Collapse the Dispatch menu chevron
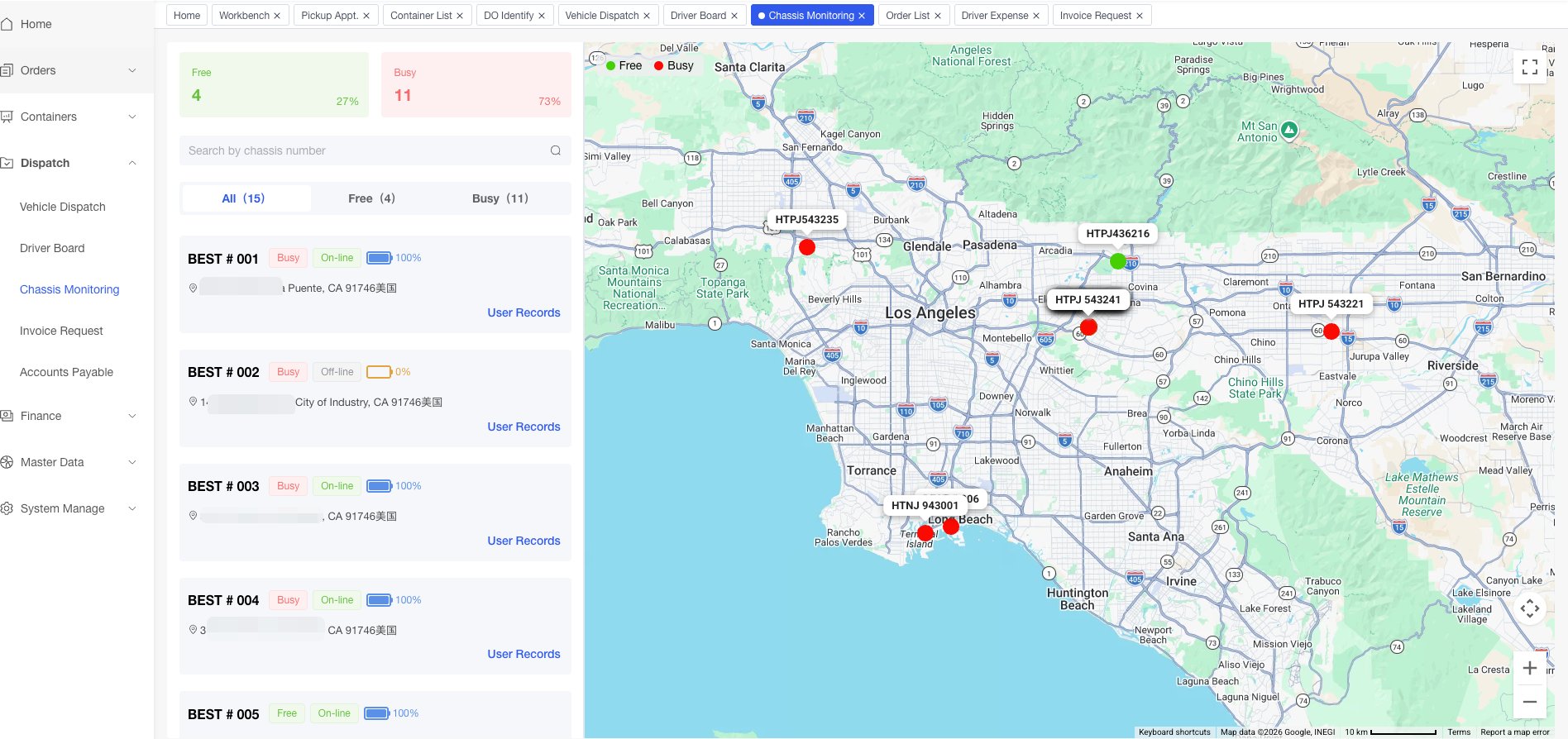Image resolution: width=1568 pixels, height=739 pixels. click(132, 163)
